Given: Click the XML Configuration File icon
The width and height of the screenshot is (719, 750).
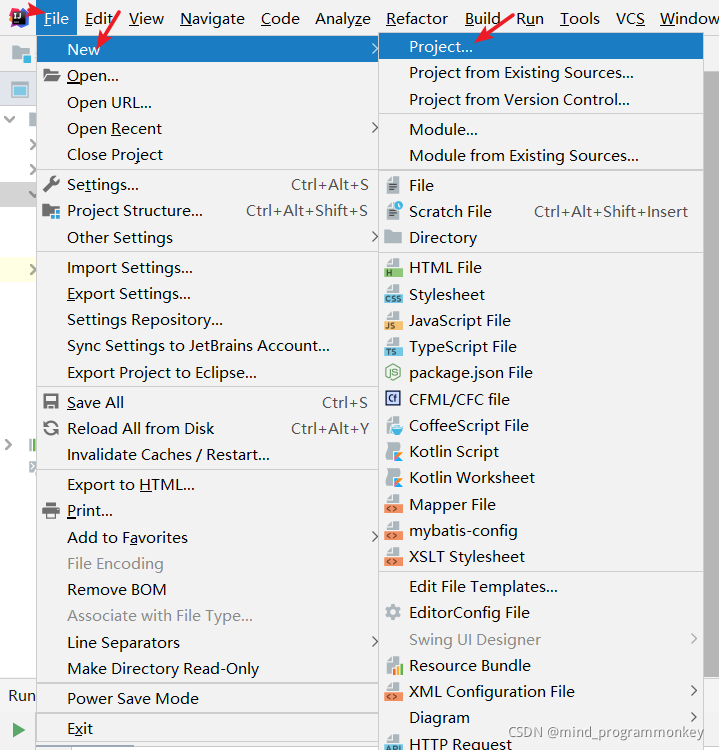Looking at the screenshot, I should coord(393,692).
